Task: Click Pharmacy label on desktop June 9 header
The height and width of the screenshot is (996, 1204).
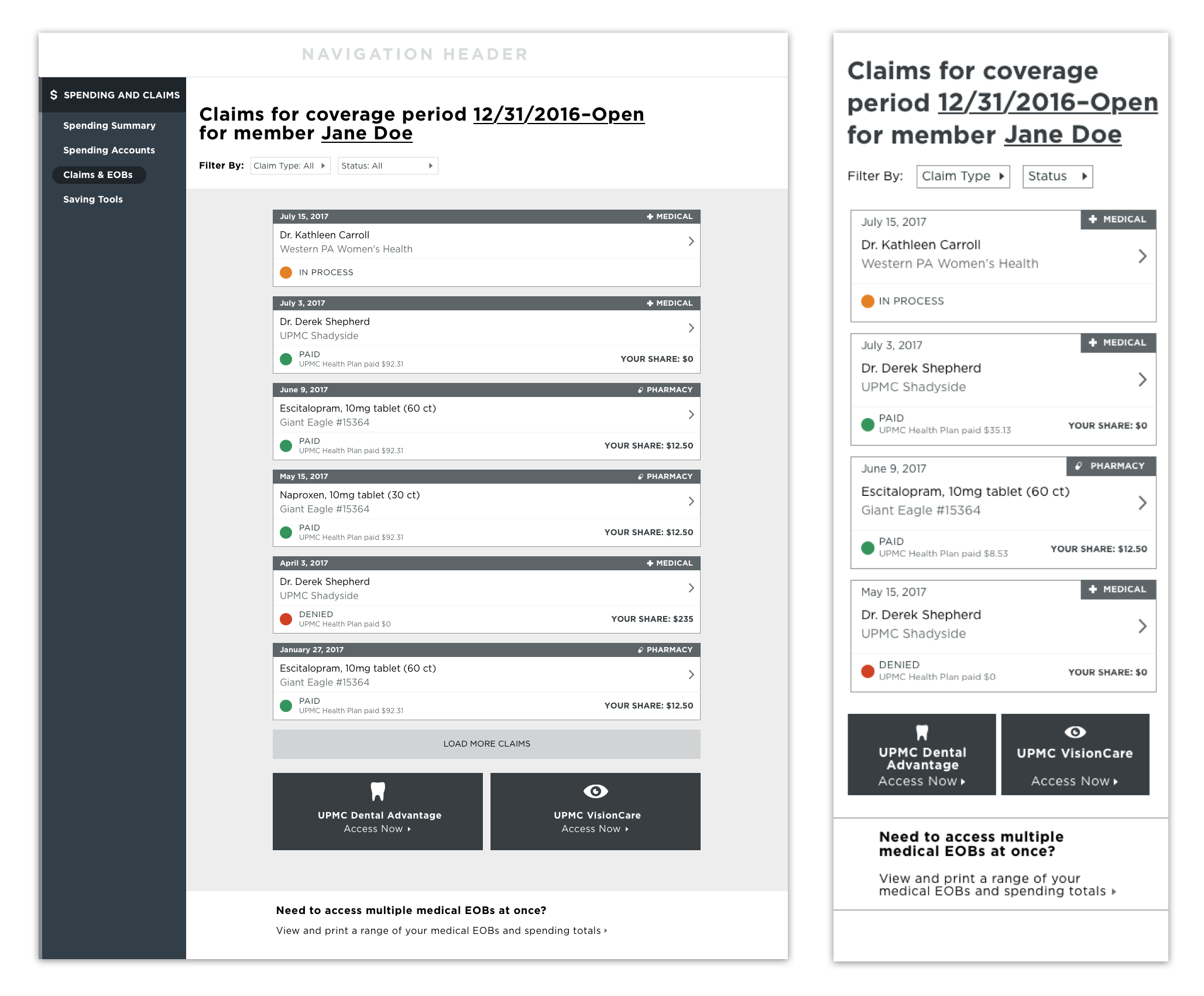Action: 666,390
